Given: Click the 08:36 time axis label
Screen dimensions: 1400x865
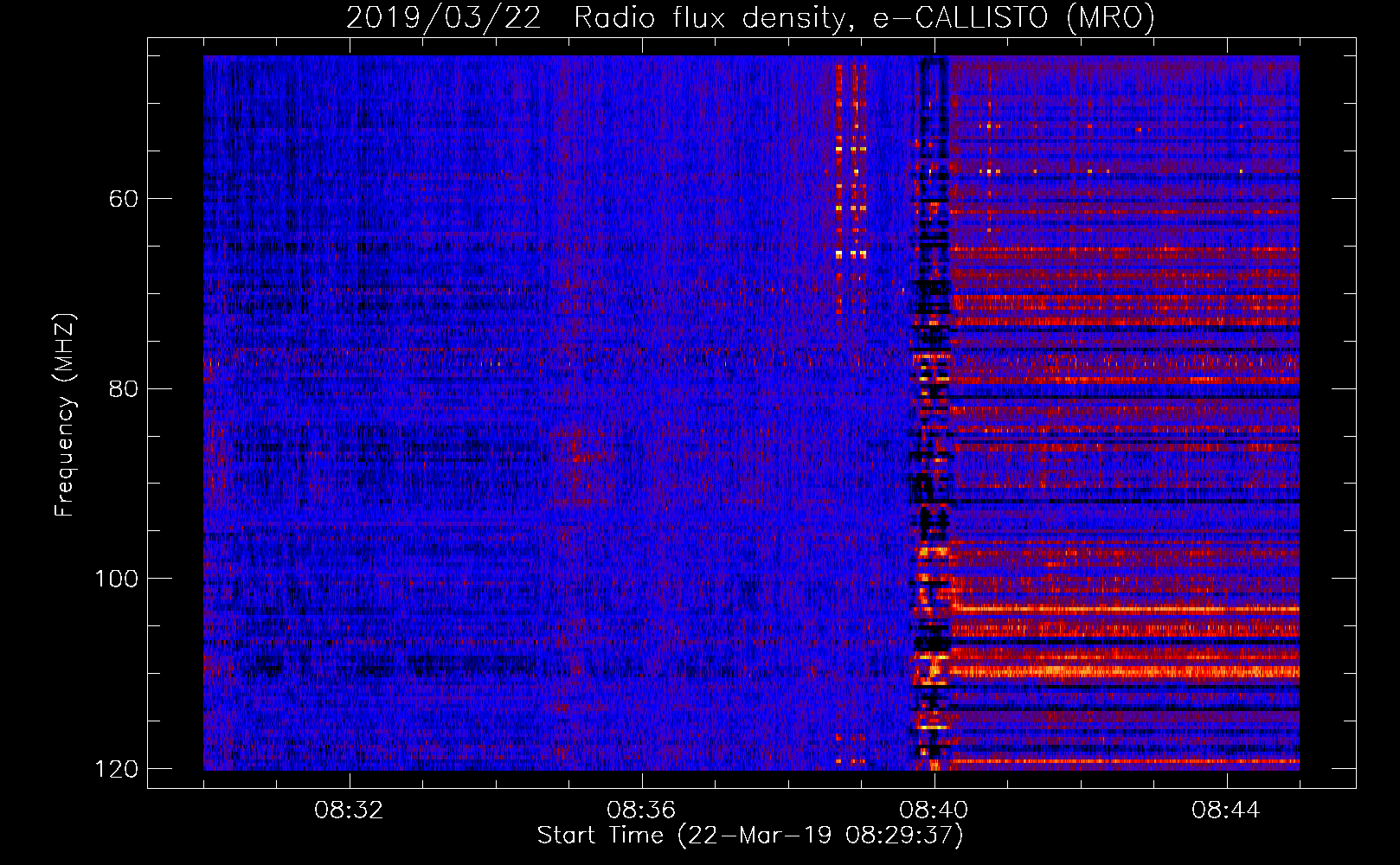Looking at the screenshot, I should 641,811.
